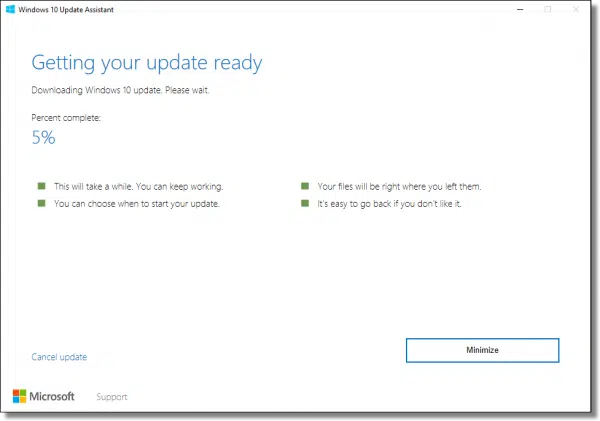600x421 pixels.
Task: Minimize the window from title bar
Action: click(520, 9)
